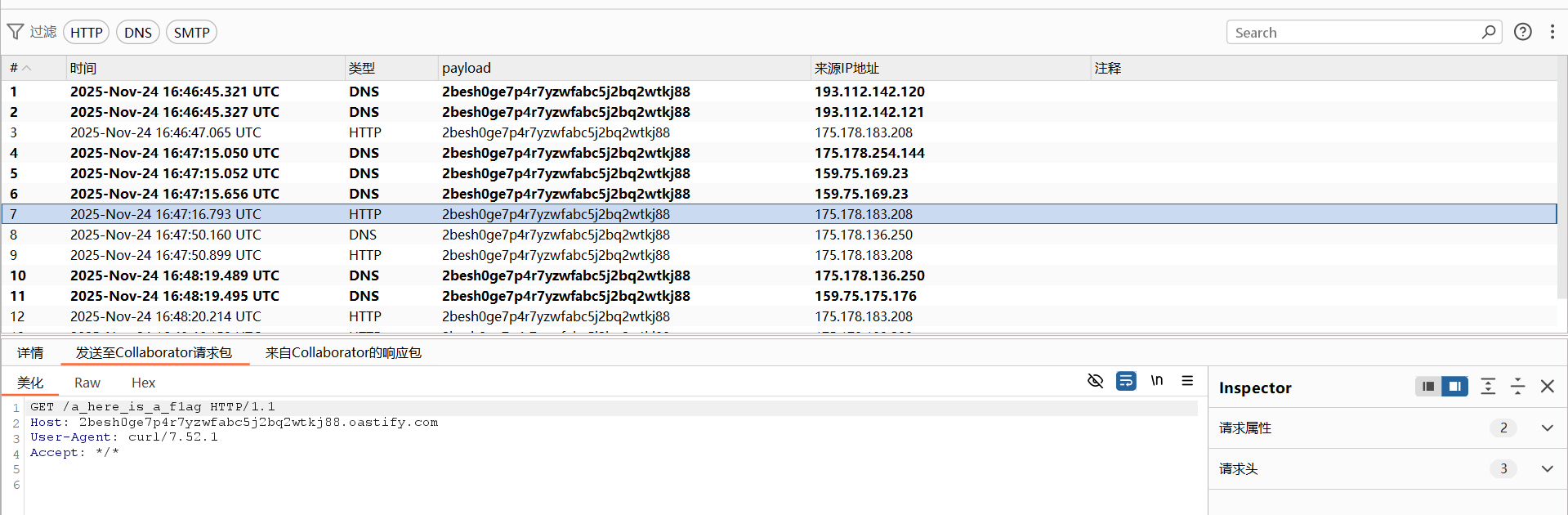Expand the 请求头 section
Screen dimensions: 1568x515
[x=1547, y=468]
